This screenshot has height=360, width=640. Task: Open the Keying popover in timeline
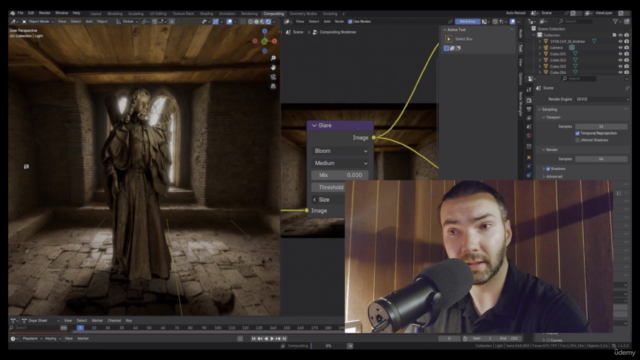click(53, 338)
